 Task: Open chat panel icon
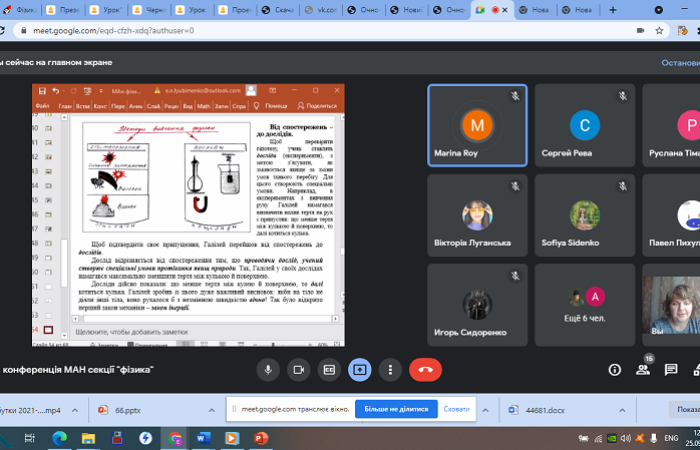pos(672,370)
